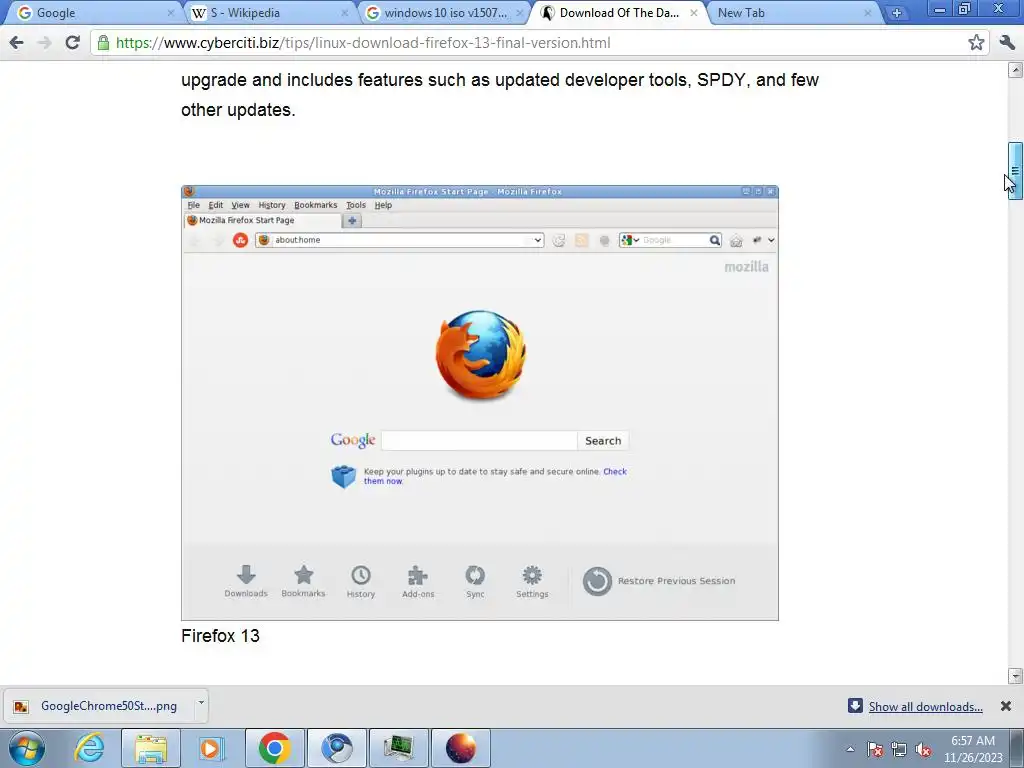Switch to the windows 10 iso tab

pyautogui.click(x=444, y=12)
